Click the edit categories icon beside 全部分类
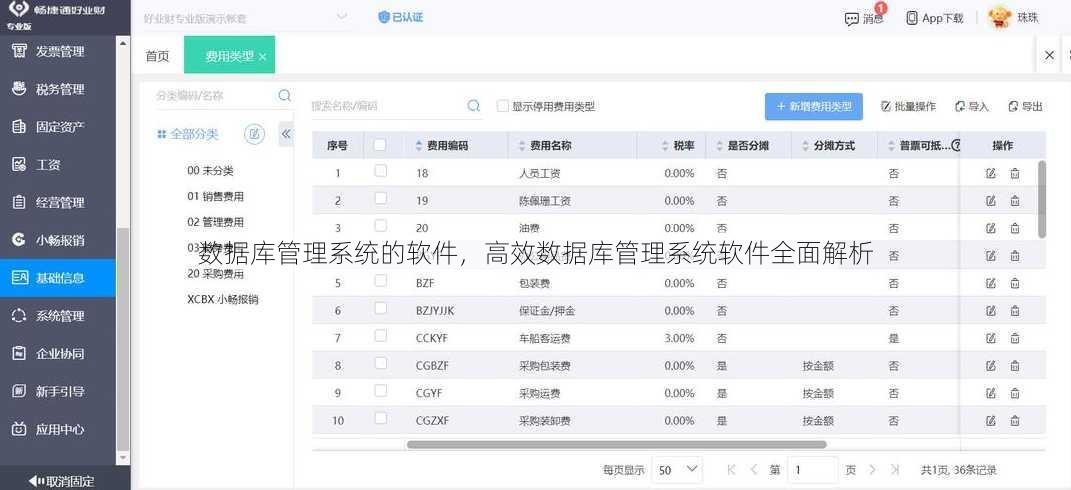The image size is (1071, 490). [254, 134]
